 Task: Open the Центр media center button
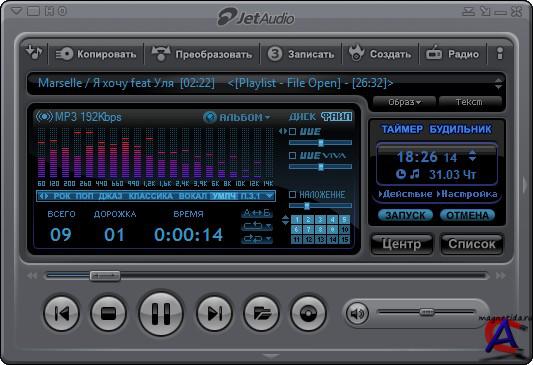tap(402, 244)
